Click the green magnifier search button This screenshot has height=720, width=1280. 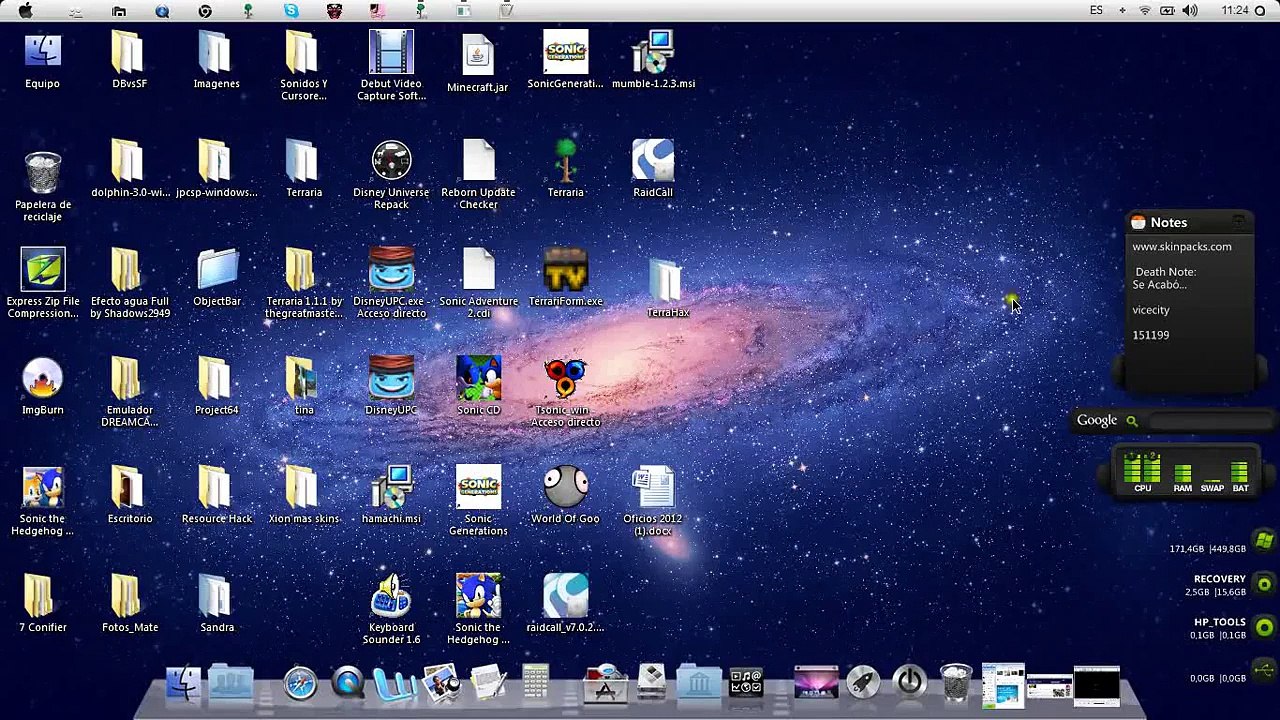coord(1132,421)
